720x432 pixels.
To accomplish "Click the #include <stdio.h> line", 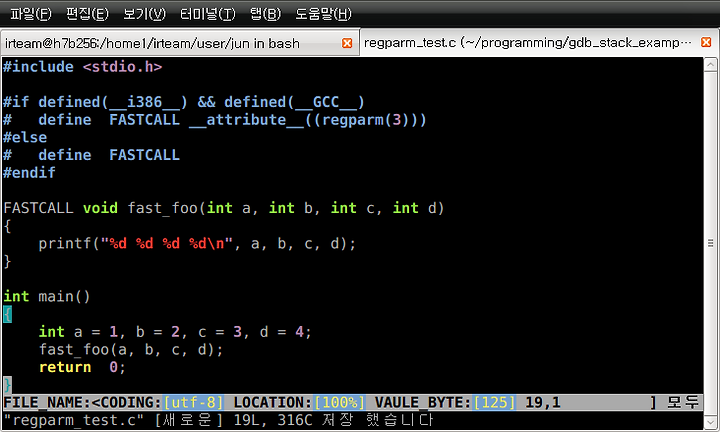I will 83,67.
